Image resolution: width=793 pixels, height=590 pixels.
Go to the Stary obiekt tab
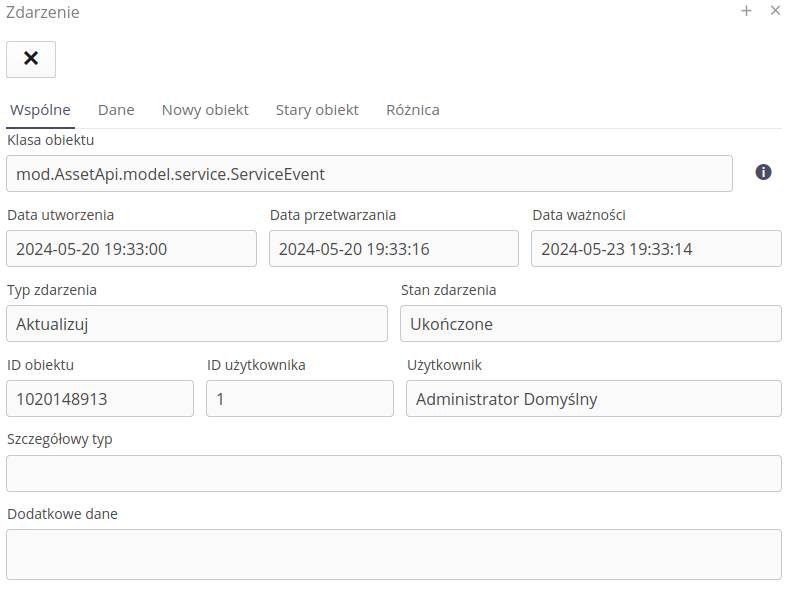click(x=317, y=110)
